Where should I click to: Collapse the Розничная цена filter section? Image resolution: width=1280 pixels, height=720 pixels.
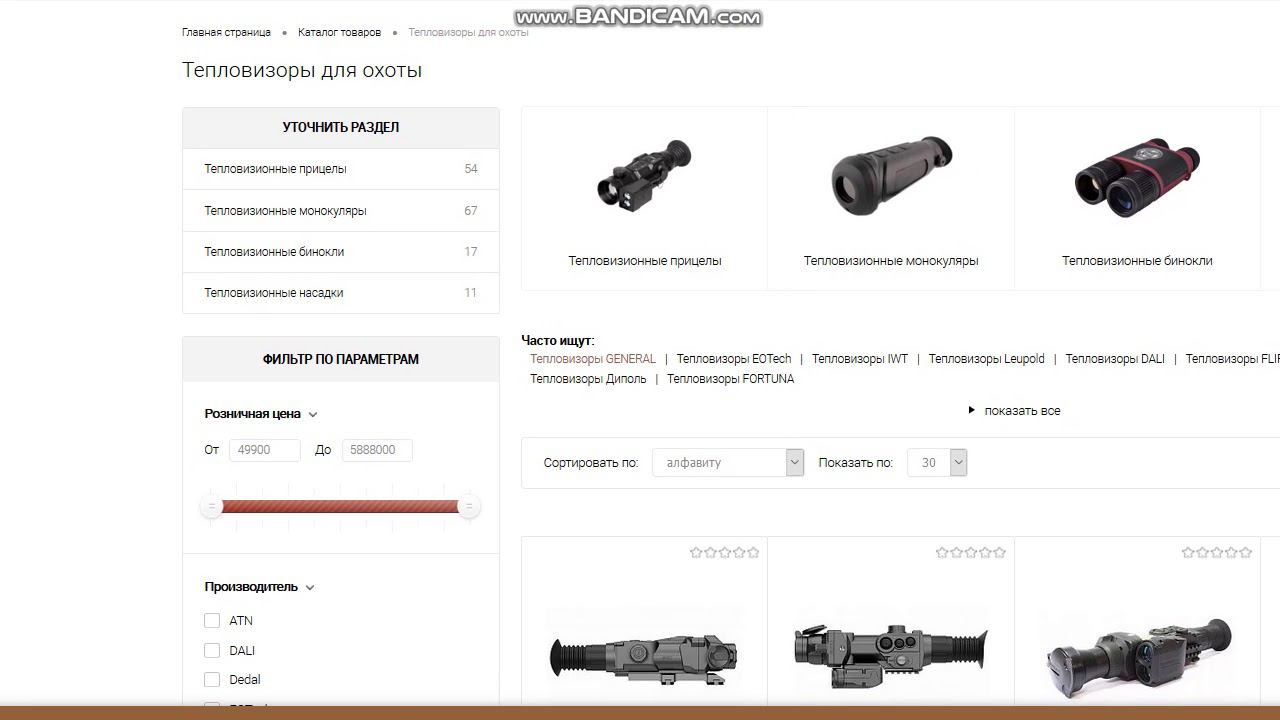(x=260, y=414)
